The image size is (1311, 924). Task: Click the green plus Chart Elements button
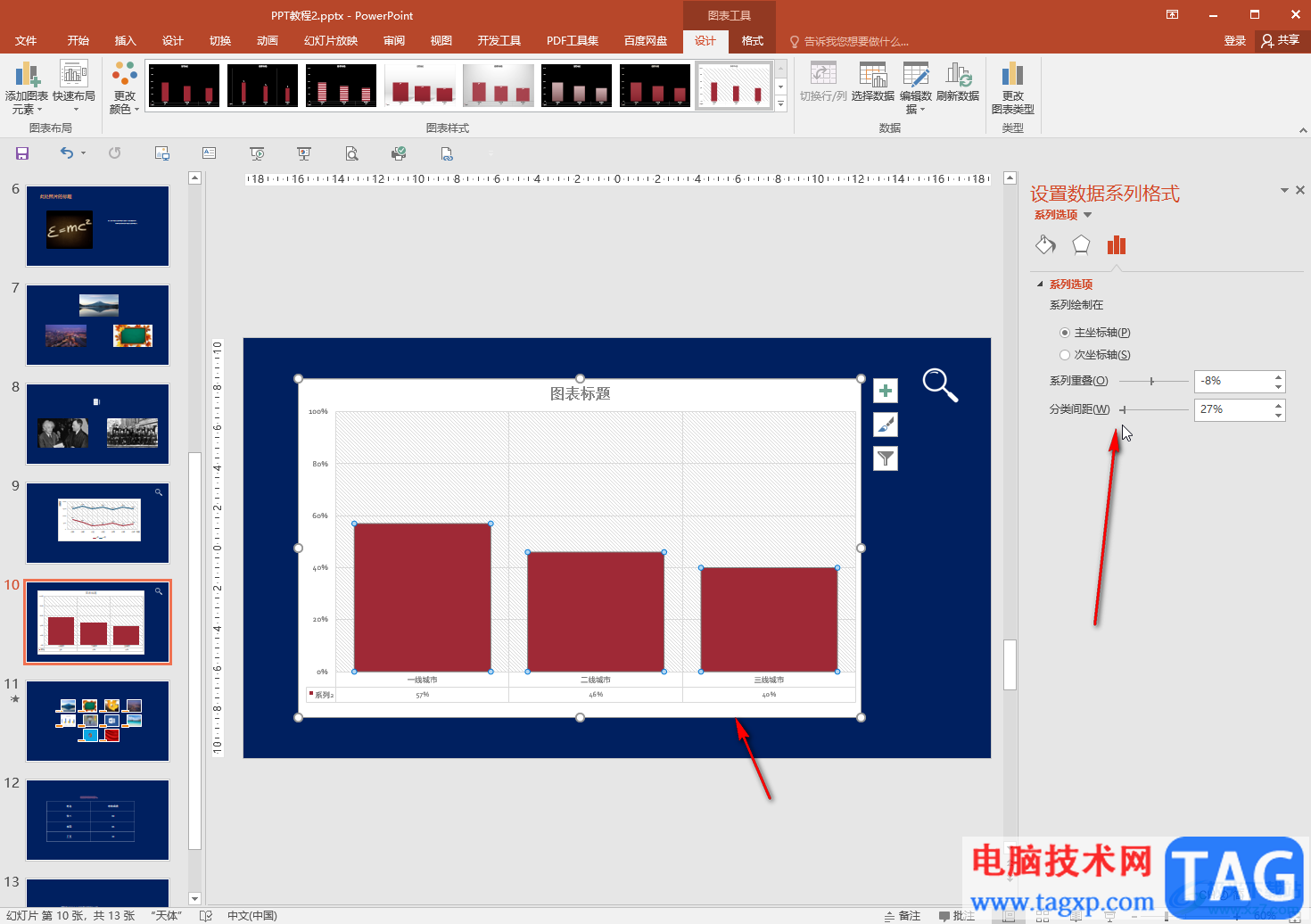pyautogui.click(x=886, y=391)
